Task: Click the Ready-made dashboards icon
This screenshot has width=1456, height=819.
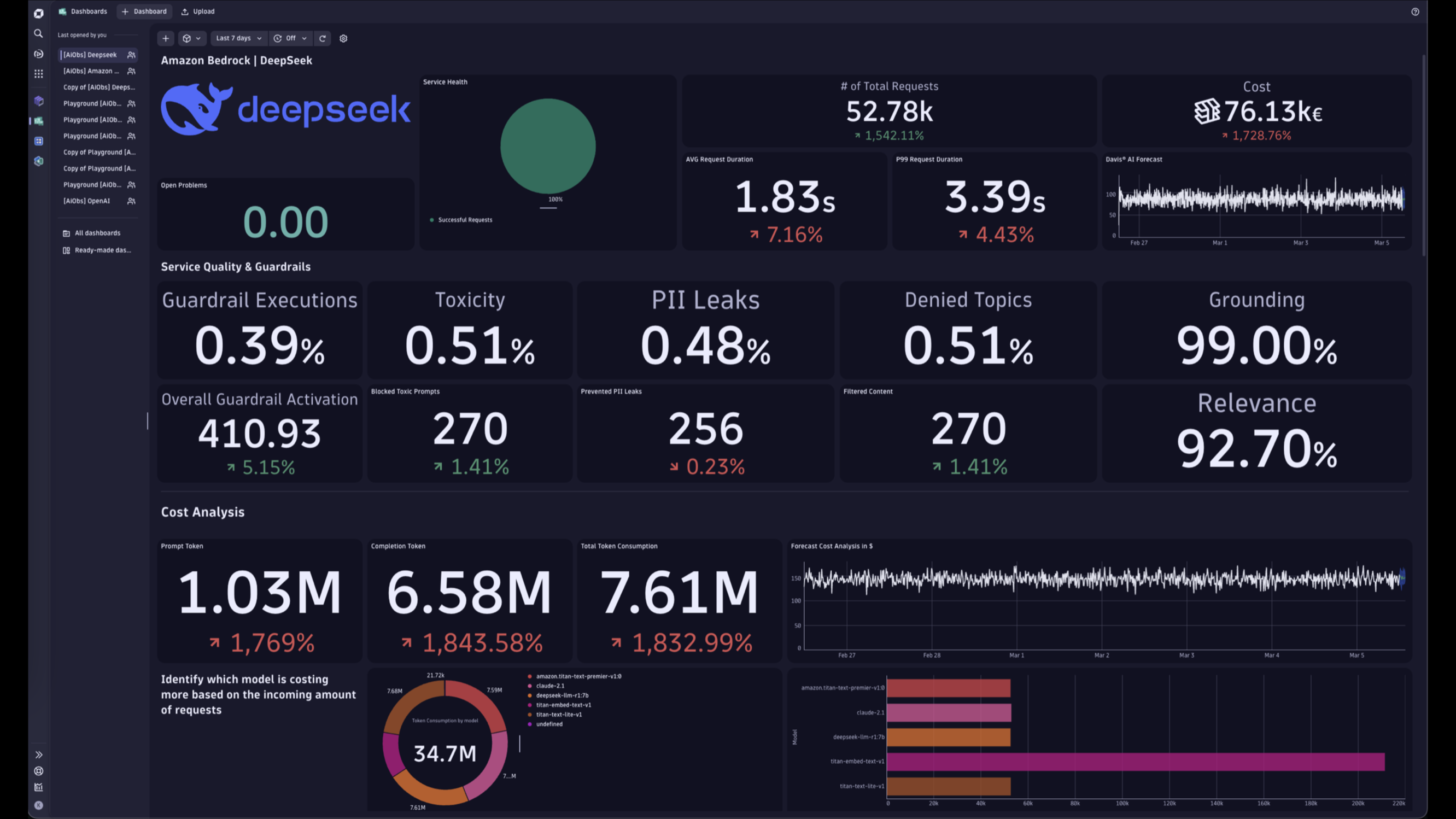Action: (66, 250)
